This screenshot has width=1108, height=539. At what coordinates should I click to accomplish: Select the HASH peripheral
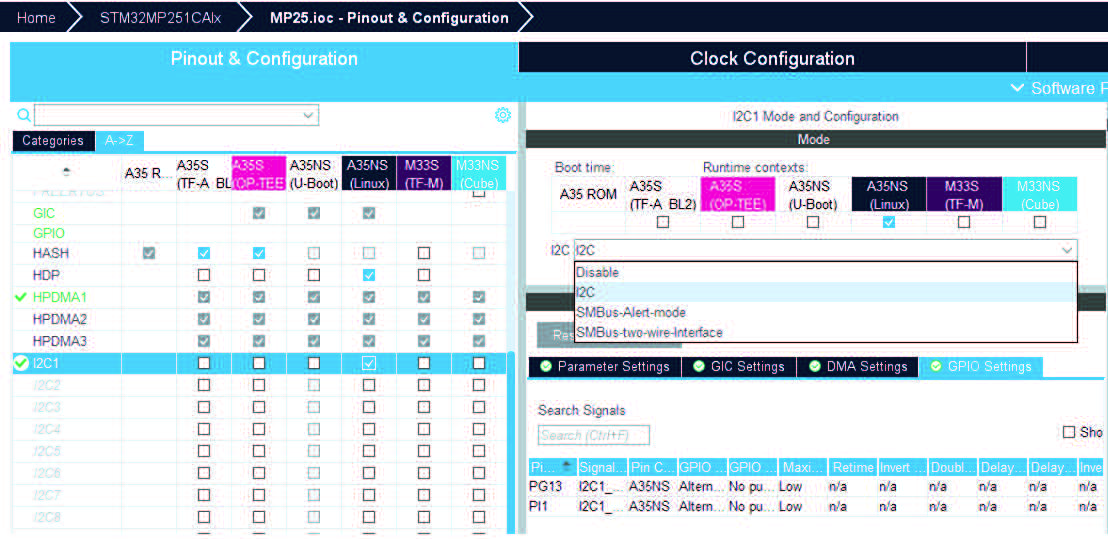point(51,253)
